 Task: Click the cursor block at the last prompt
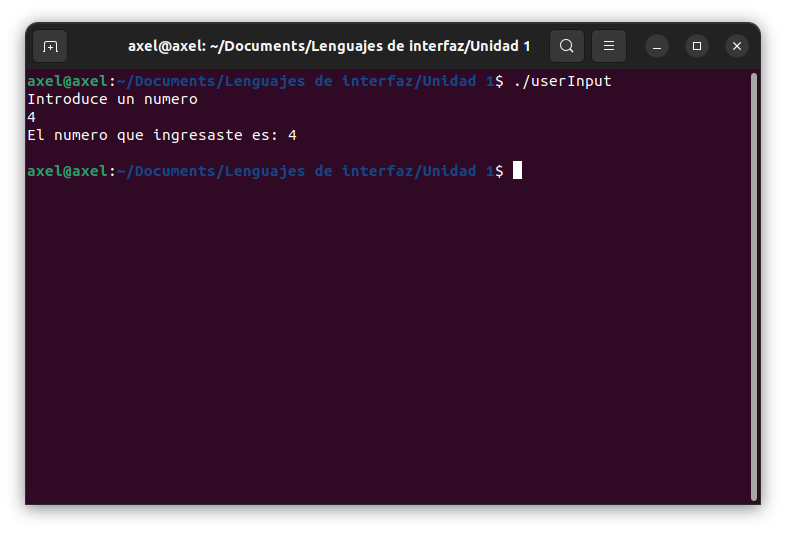point(517,170)
